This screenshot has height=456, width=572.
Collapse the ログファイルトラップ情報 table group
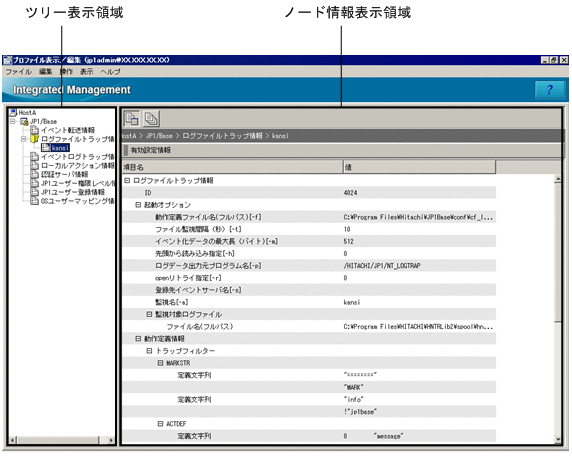click(127, 180)
